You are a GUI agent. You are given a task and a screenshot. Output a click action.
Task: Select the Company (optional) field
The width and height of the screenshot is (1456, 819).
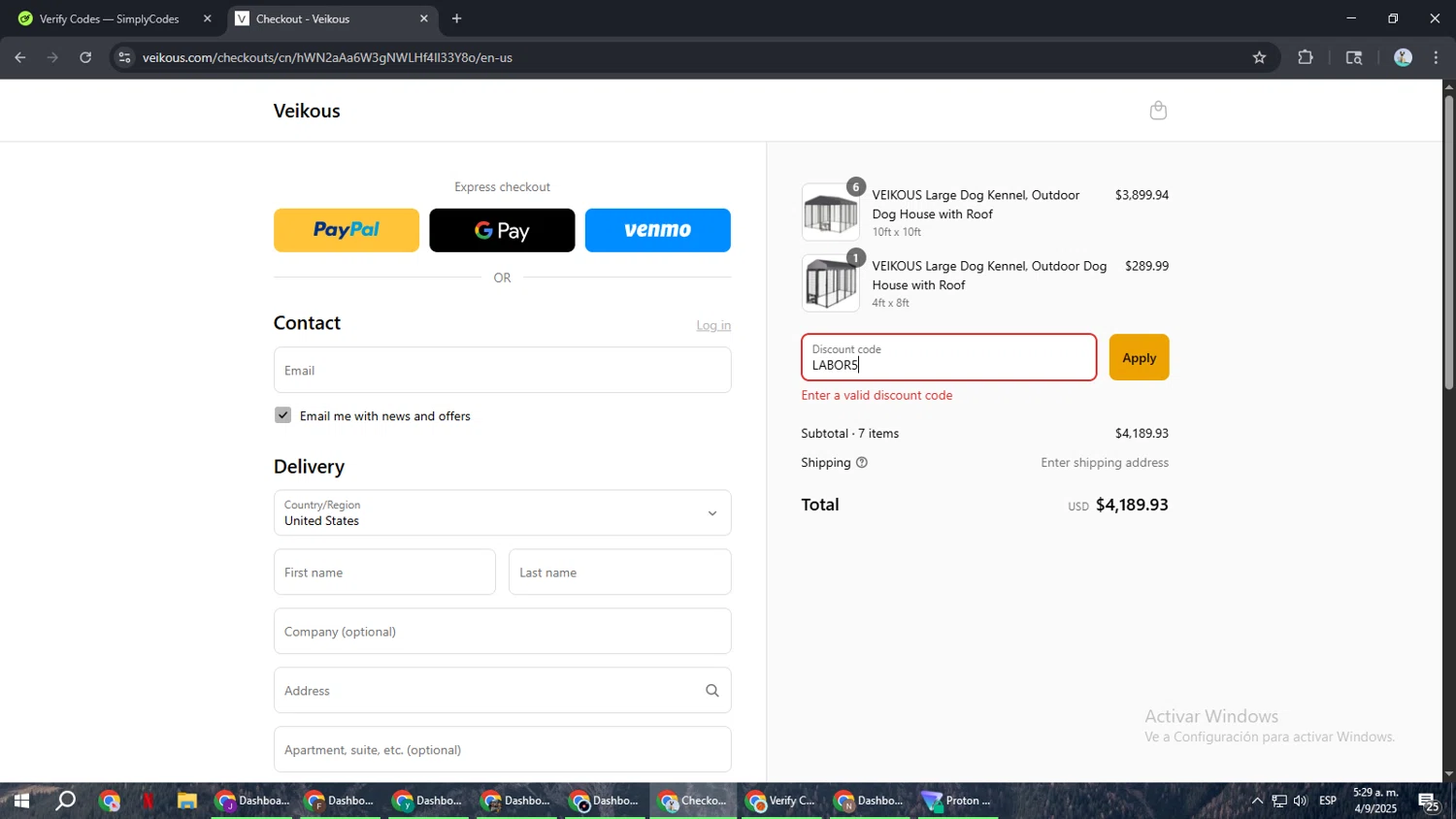tap(502, 632)
